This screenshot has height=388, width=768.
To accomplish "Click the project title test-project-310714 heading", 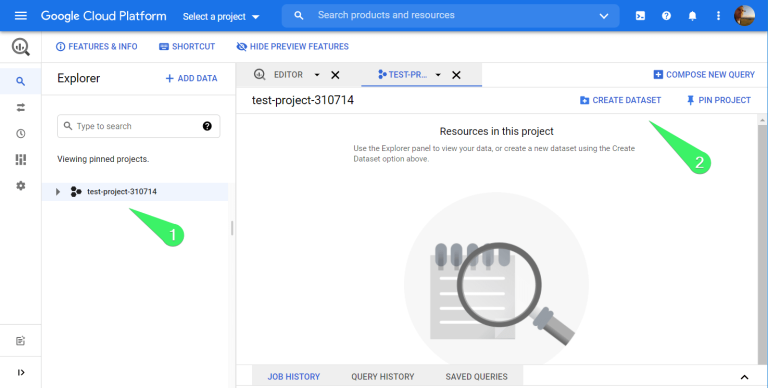I will click(303, 100).
